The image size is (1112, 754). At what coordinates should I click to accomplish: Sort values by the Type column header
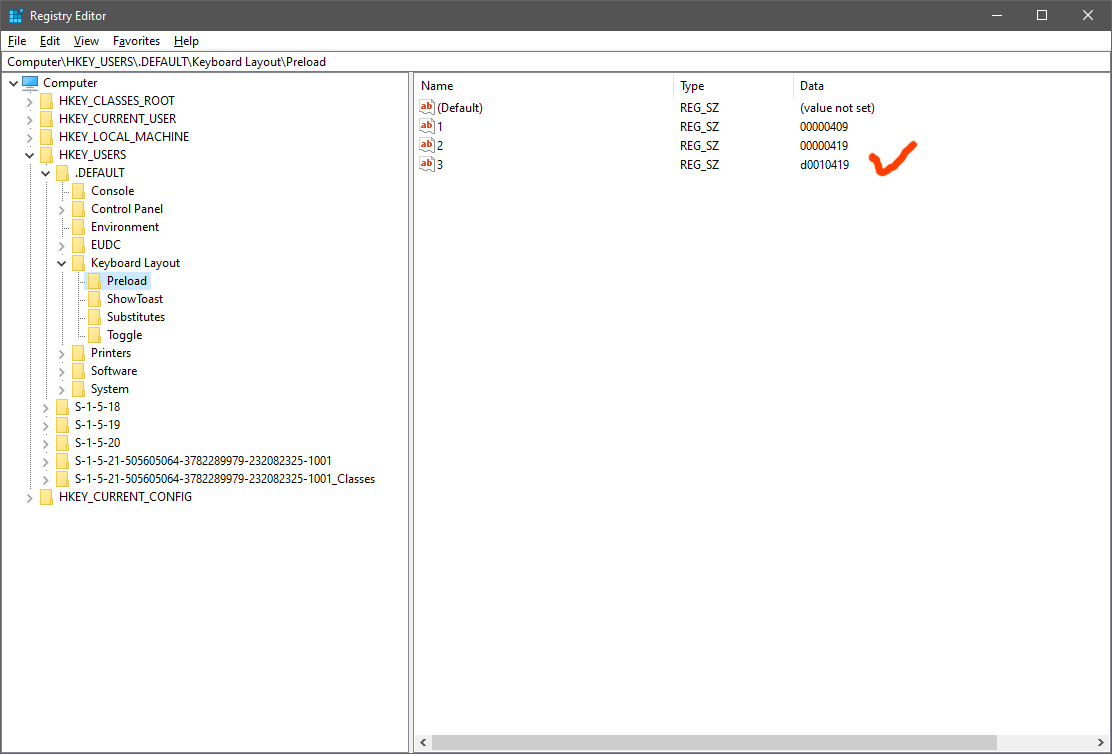click(x=733, y=86)
